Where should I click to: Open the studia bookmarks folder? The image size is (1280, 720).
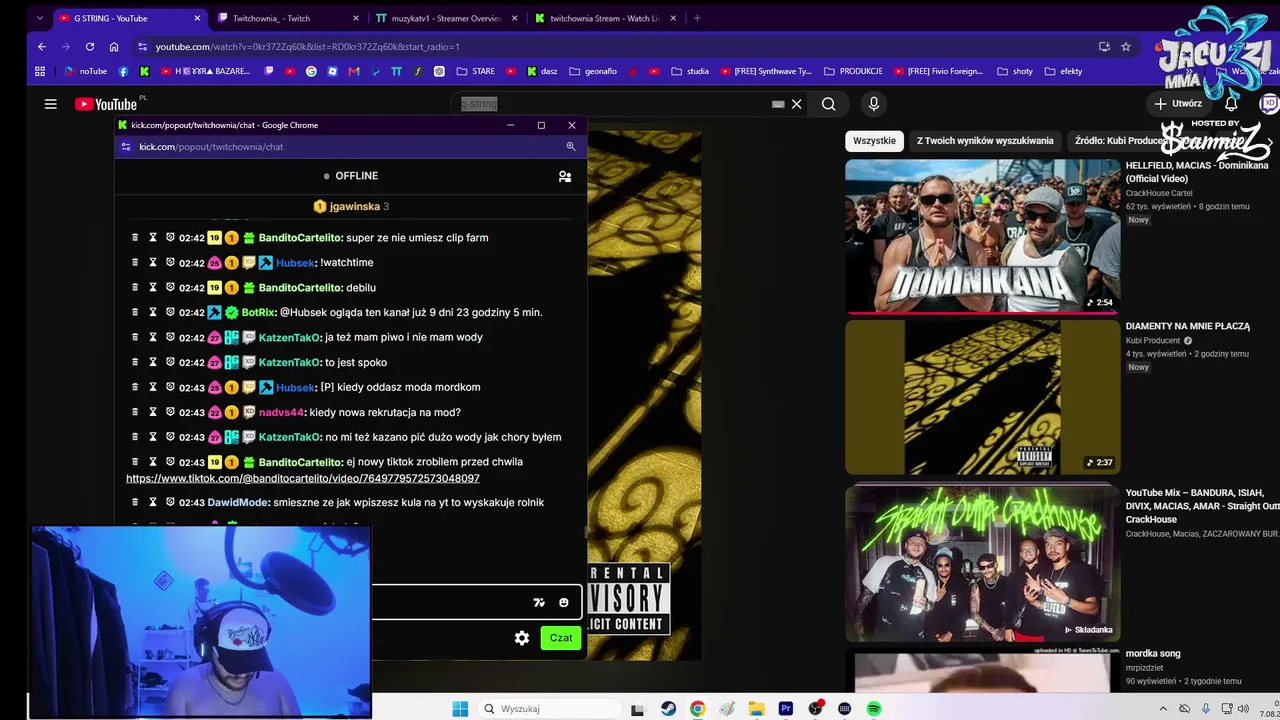pos(690,72)
